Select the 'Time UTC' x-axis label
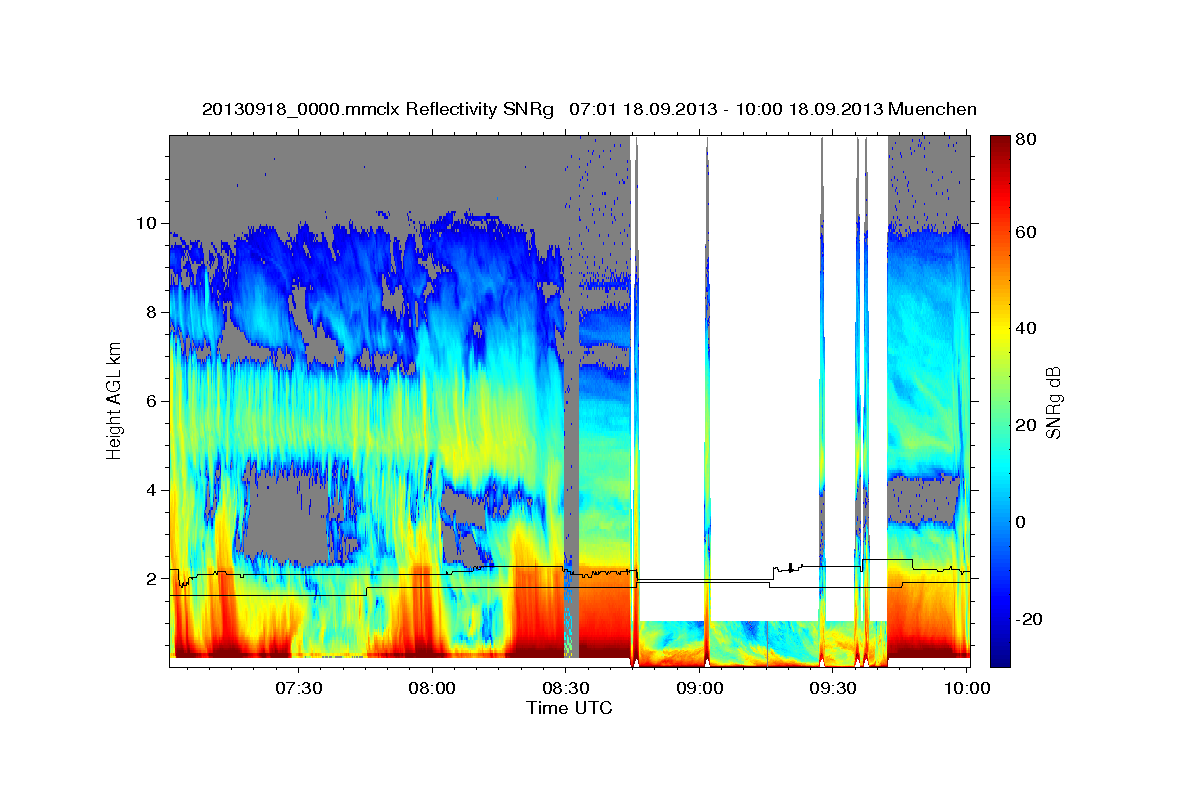 (x=569, y=708)
